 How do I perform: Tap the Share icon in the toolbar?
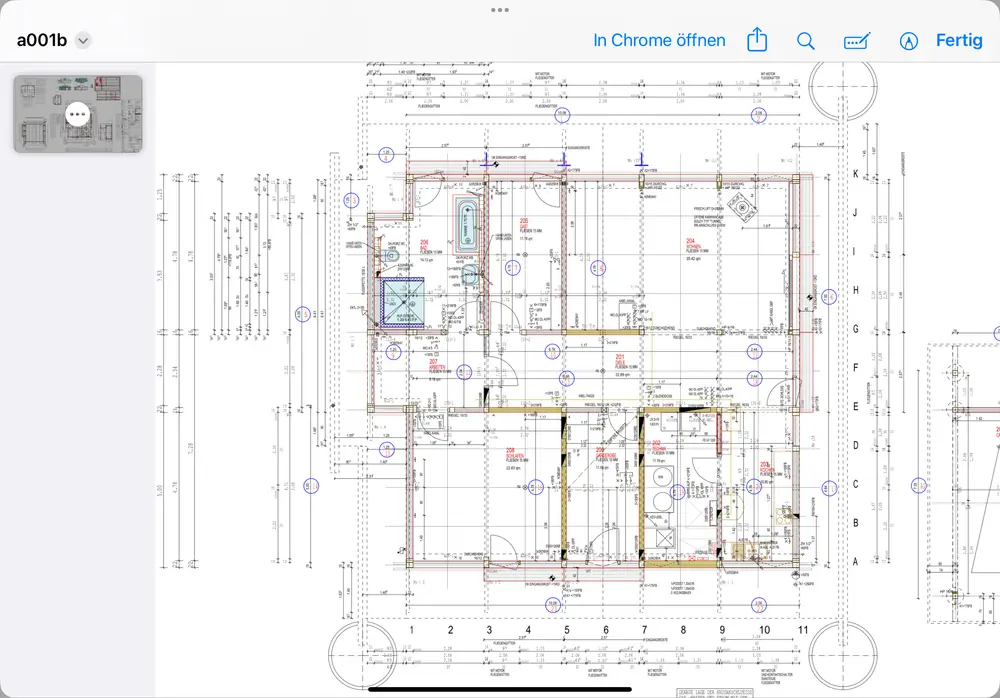[x=757, y=41]
